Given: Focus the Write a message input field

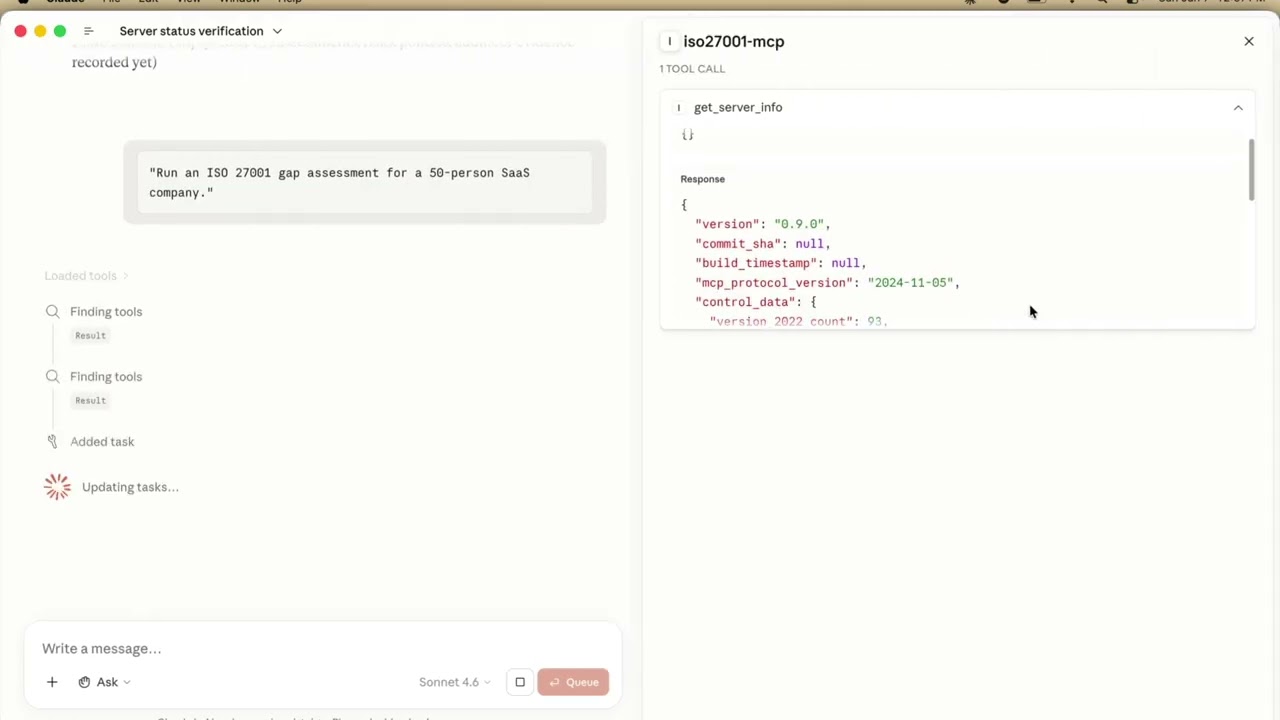Looking at the screenshot, I should 322,649.
